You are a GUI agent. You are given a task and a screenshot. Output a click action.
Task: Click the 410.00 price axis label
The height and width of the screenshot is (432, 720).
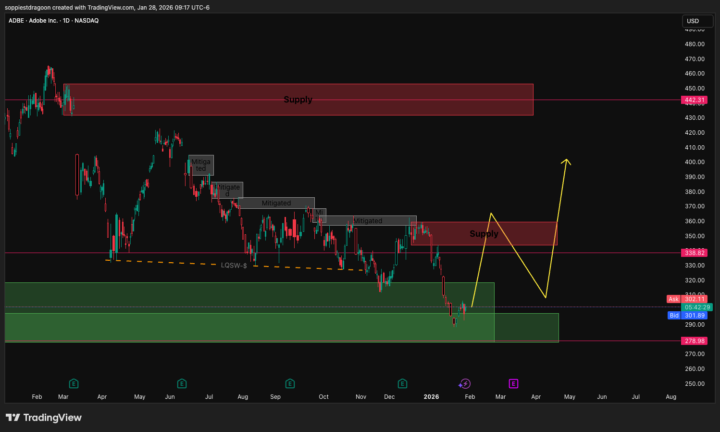point(694,147)
